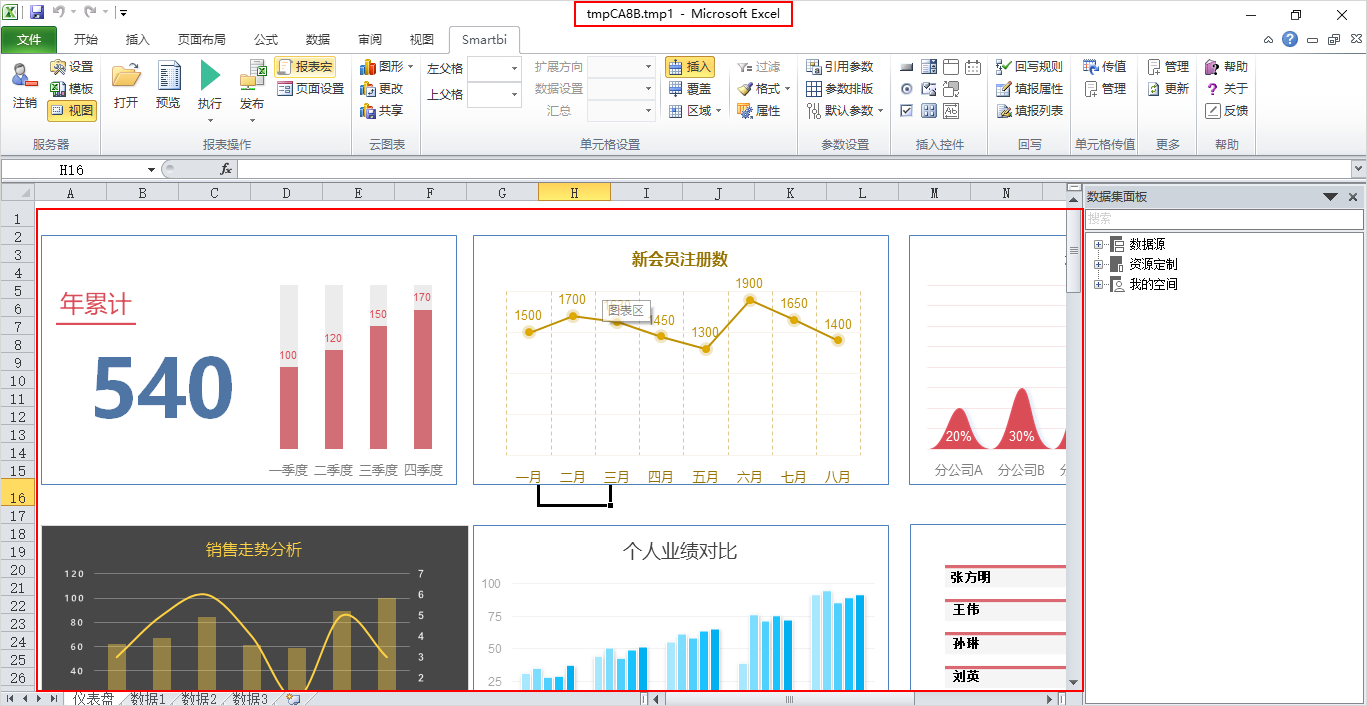Click 参数排版 parameter layout icon
Screen dimensions: 1367x706
814,88
